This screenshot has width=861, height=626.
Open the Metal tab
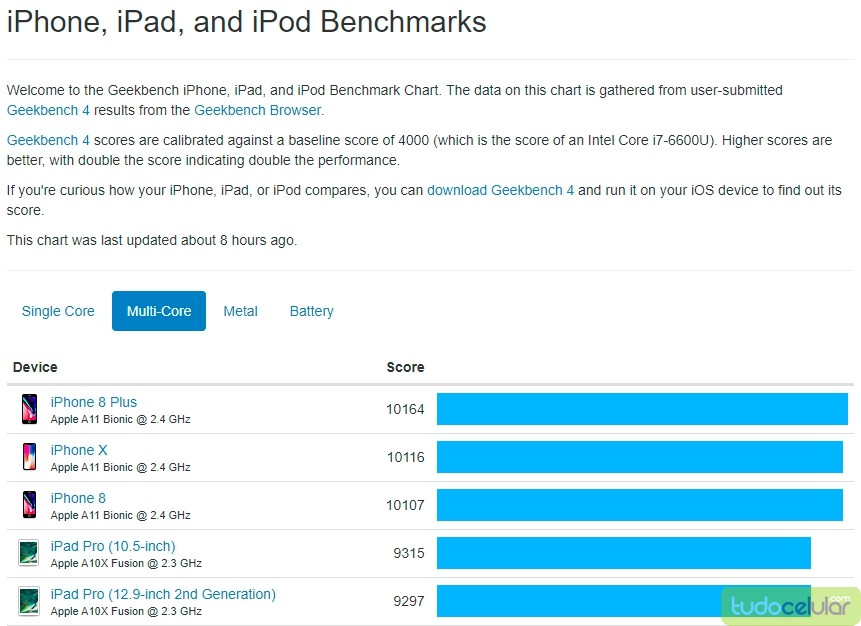pos(240,311)
